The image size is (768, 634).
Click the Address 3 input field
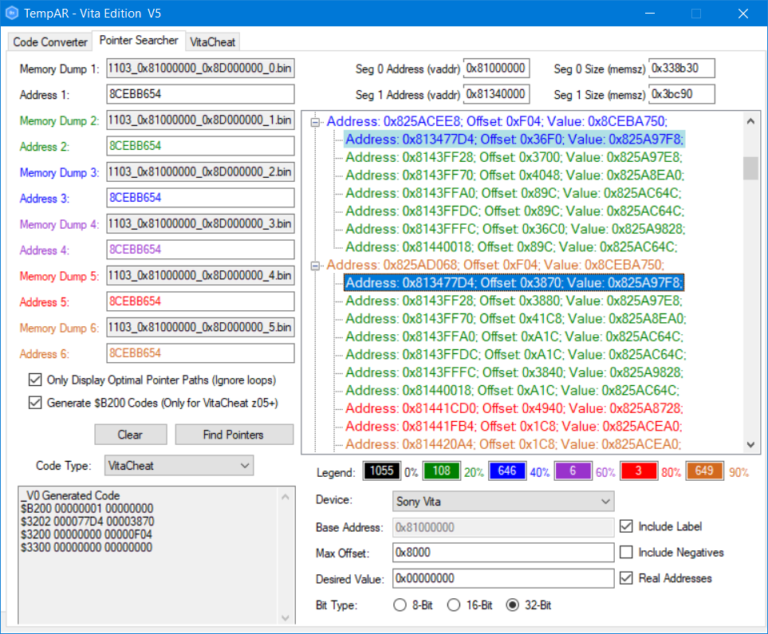(200, 198)
